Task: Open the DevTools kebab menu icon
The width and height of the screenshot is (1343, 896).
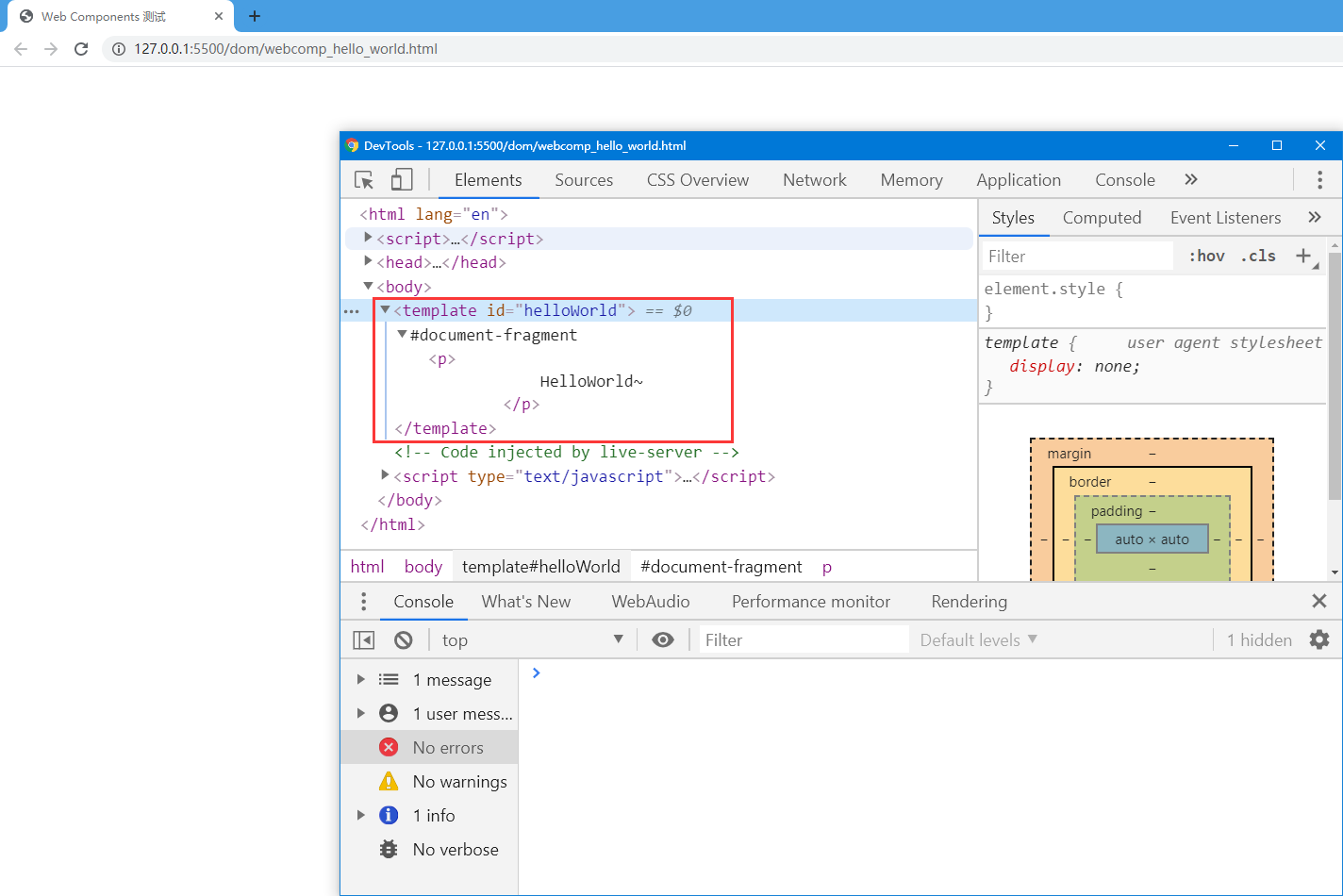Action: coord(1318,179)
